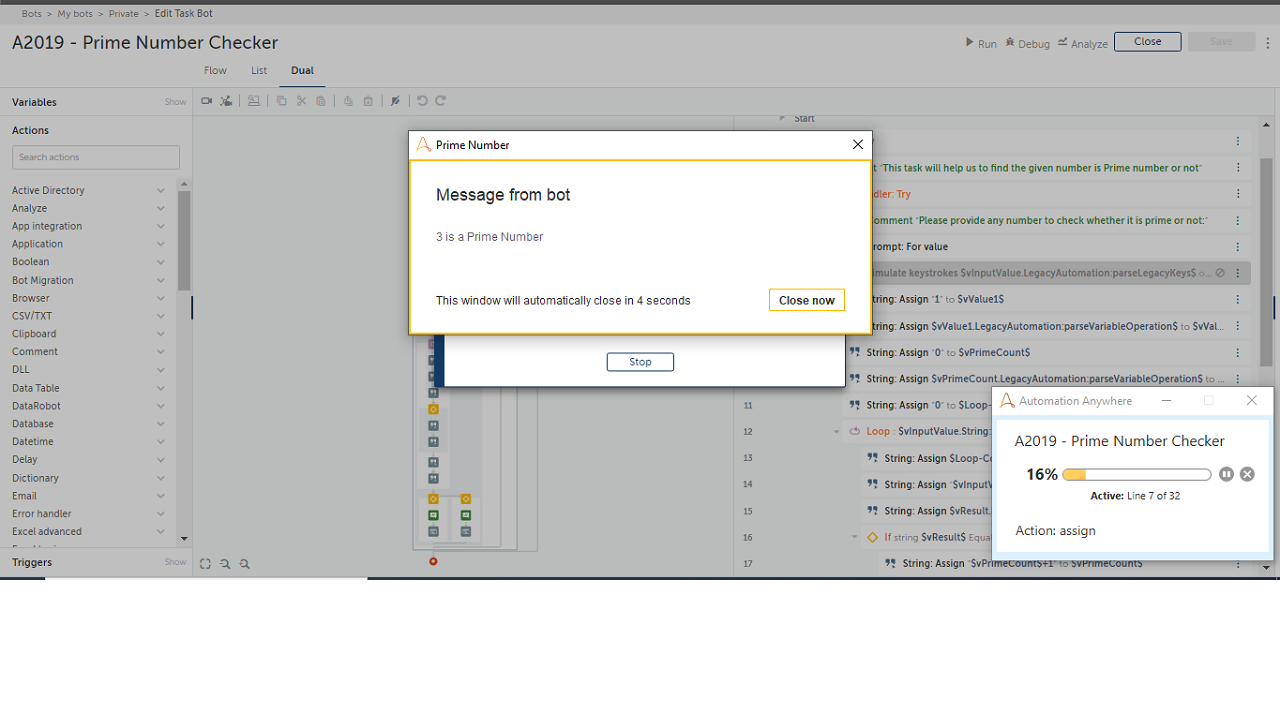Minimize the Automation Anywhere run window
The image size is (1280, 720).
pyautogui.click(x=1166, y=401)
